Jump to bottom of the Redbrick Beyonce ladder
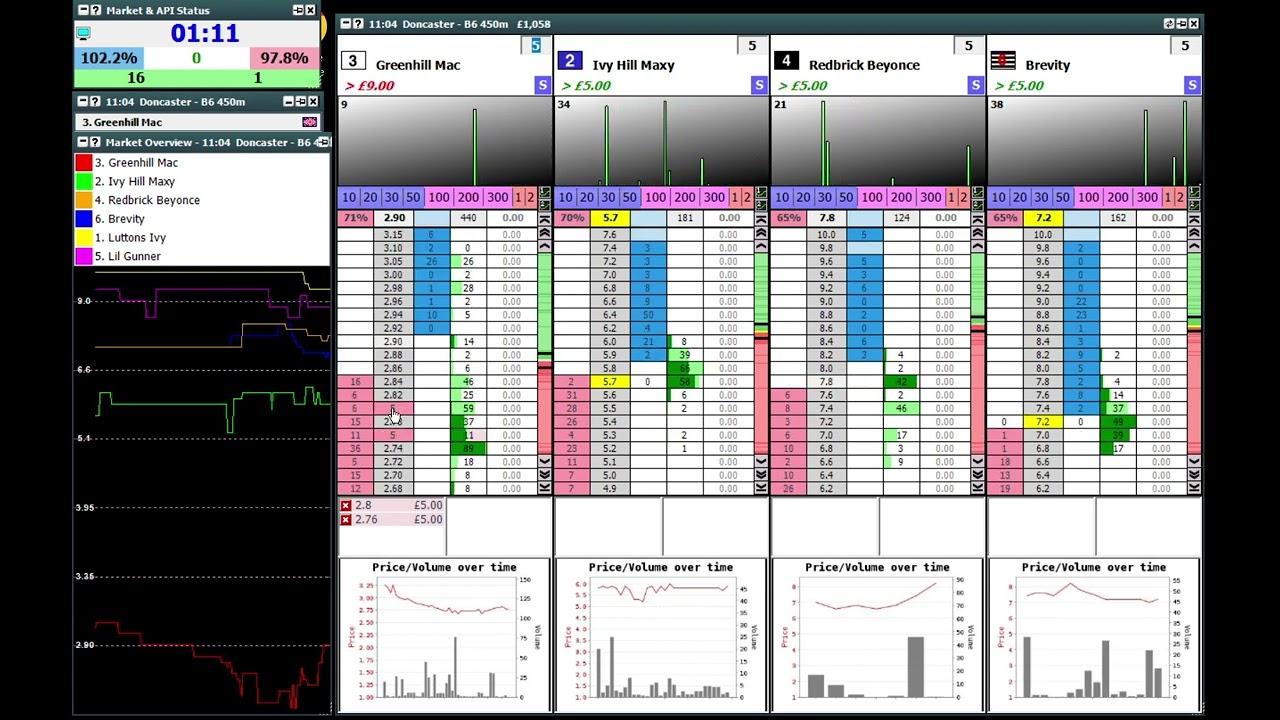 977,488
